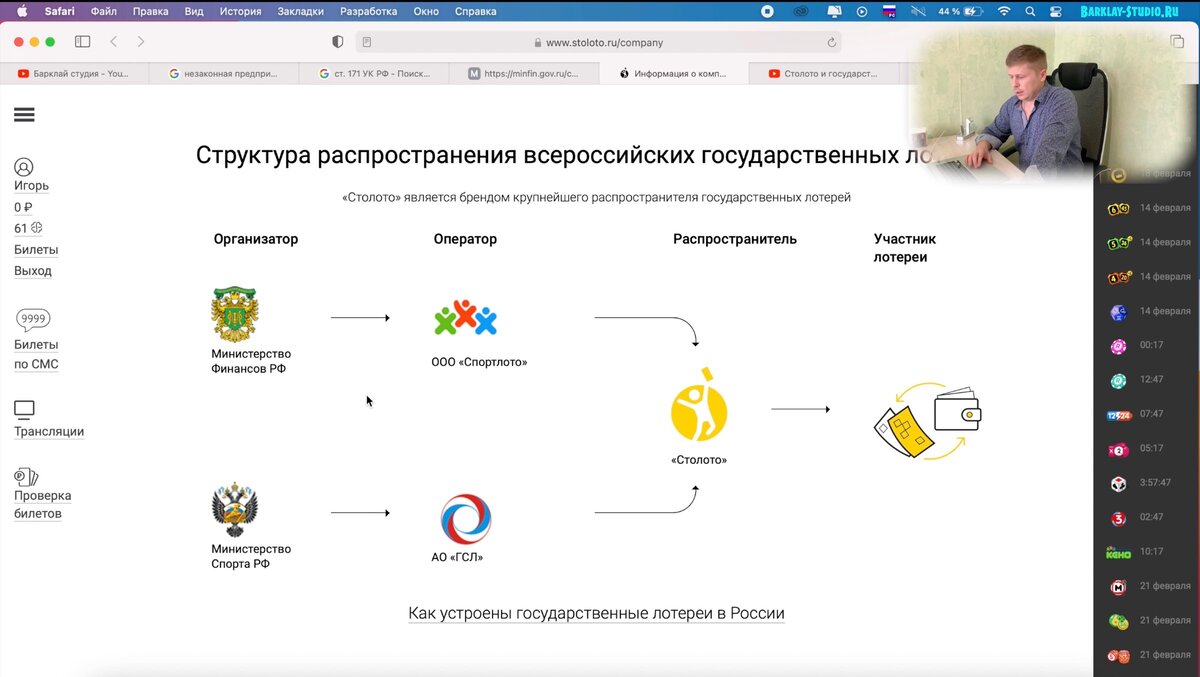1200x677 pixels.
Task: Go forward with Safari forward arrow
Action: [x=141, y=42]
